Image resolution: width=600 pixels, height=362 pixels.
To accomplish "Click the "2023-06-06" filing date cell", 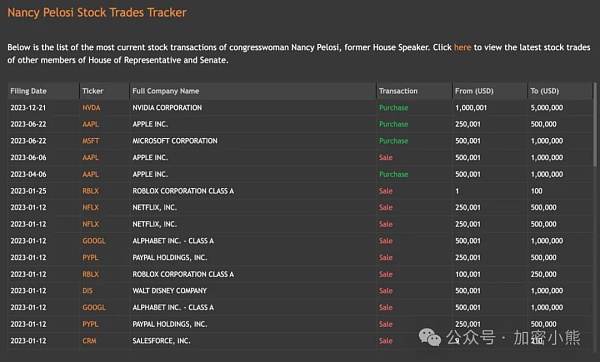I will point(28,158).
